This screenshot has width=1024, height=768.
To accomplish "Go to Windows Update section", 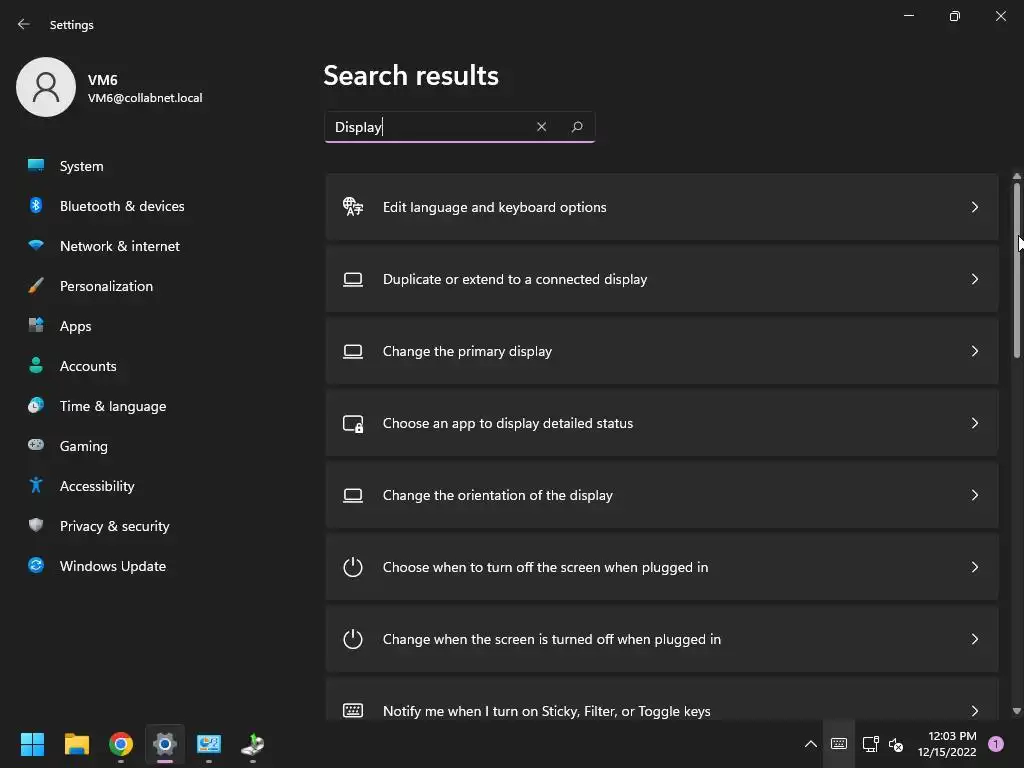I will pyautogui.click(x=112, y=566).
